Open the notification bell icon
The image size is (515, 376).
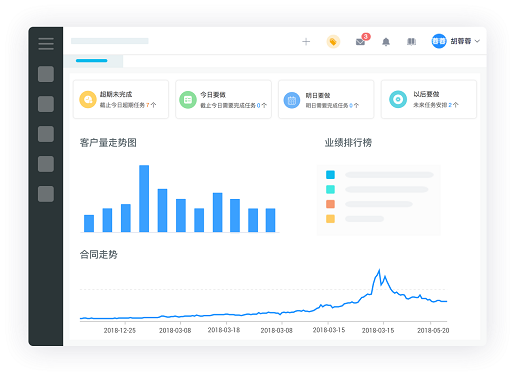click(386, 42)
